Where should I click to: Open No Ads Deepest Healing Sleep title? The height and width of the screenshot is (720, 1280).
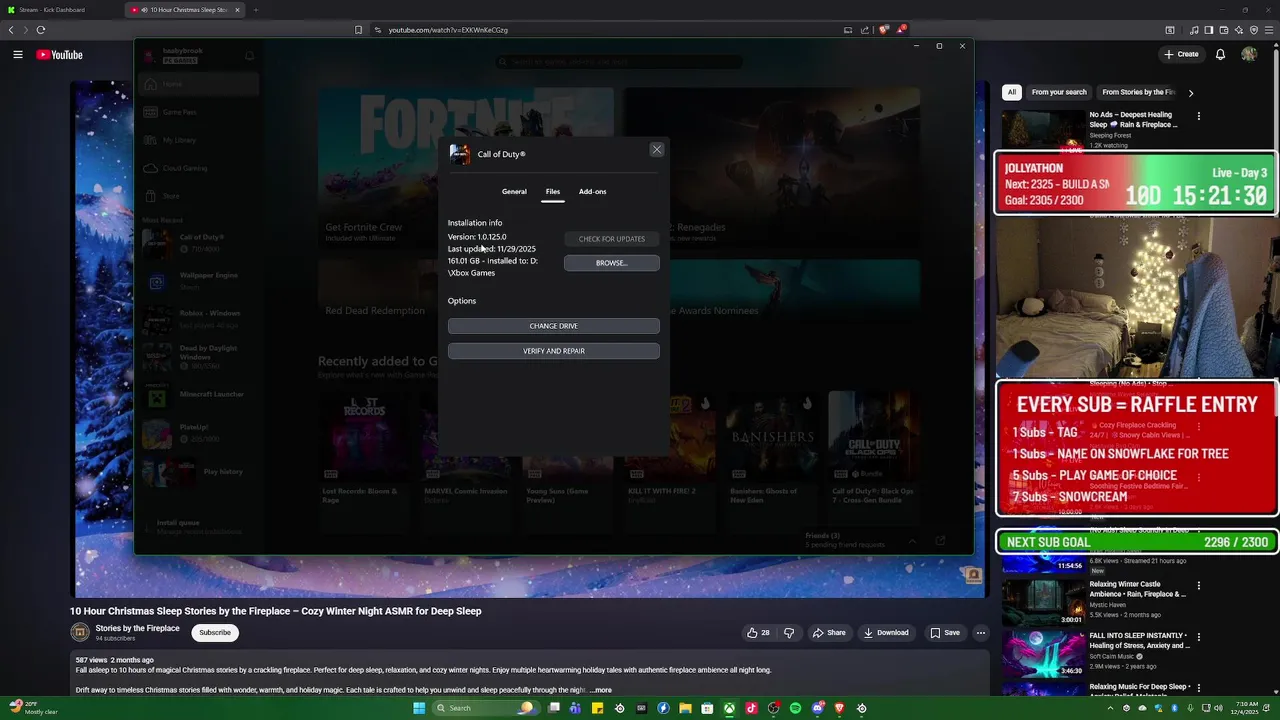1134,120
